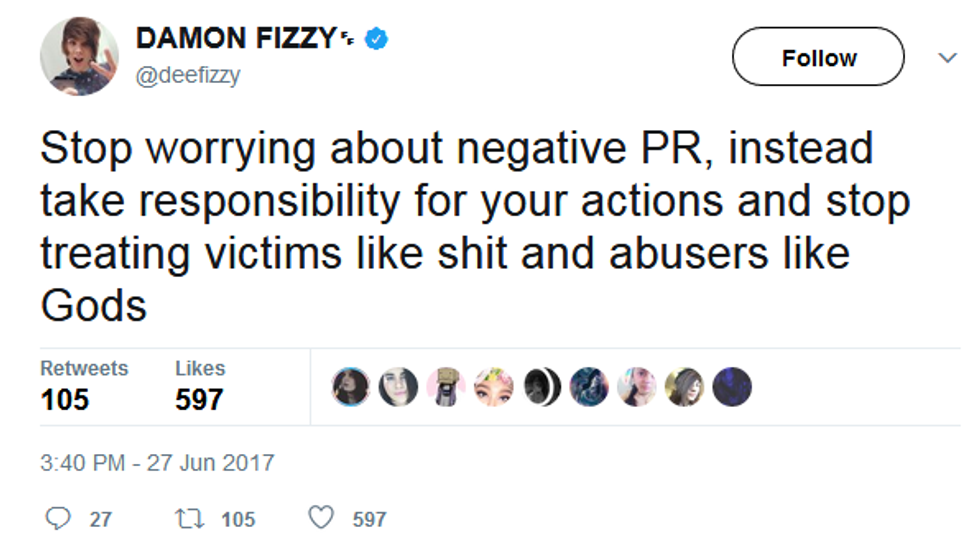
Task: Click the crescent moon liker avatar
Action: click(541, 387)
